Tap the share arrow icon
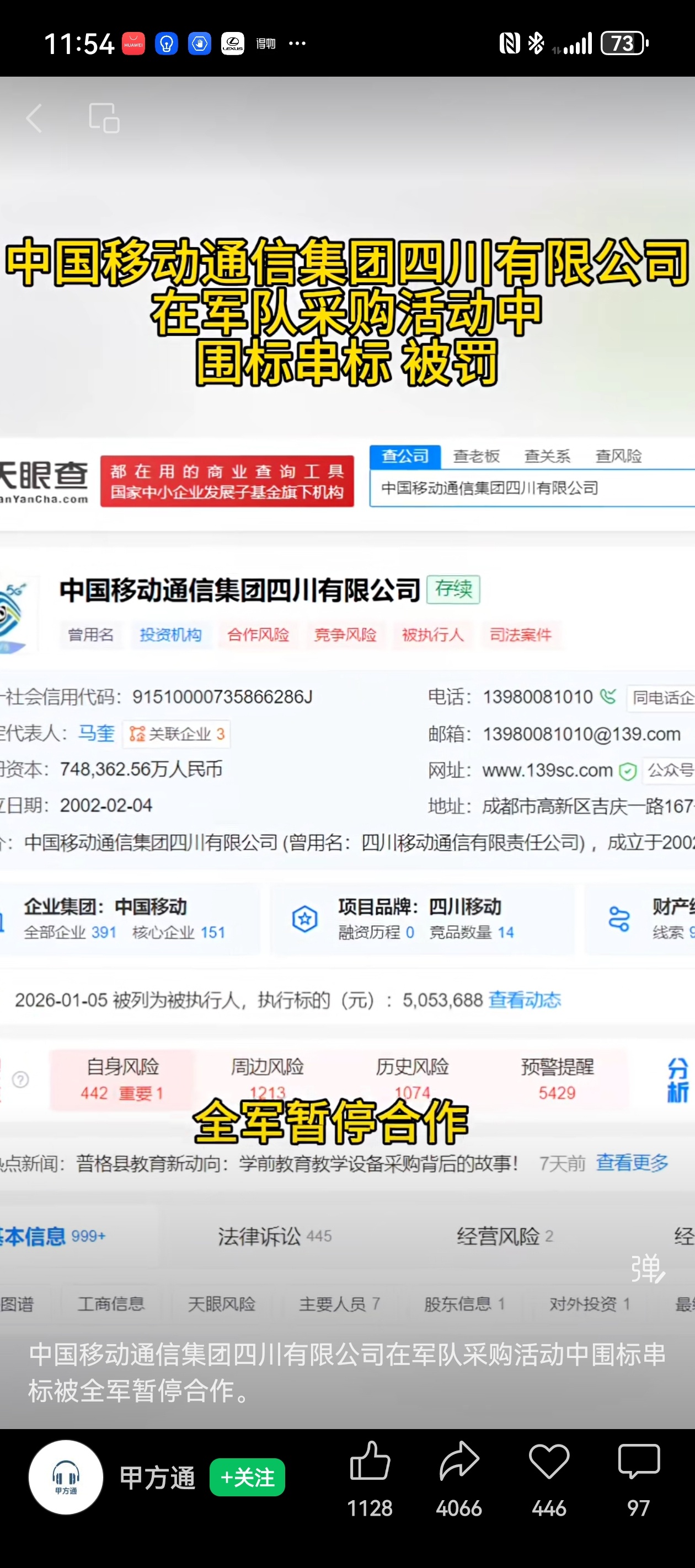695x1568 pixels. tap(459, 1461)
